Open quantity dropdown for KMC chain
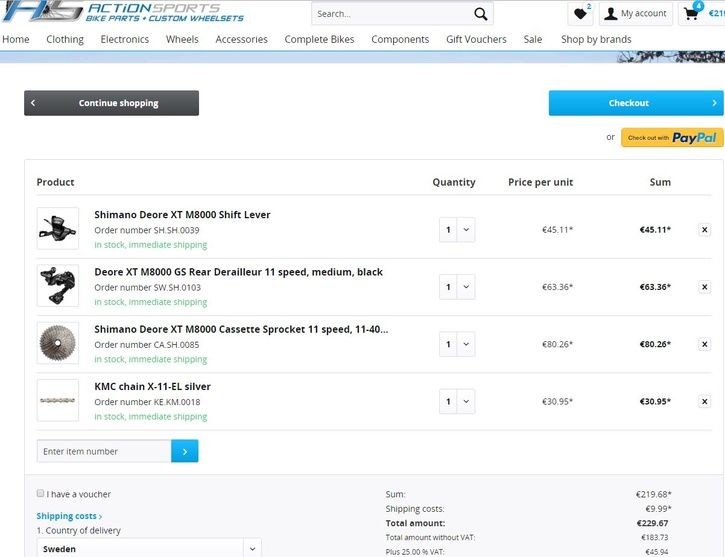The width and height of the screenshot is (725, 557). tap(457, 402)
